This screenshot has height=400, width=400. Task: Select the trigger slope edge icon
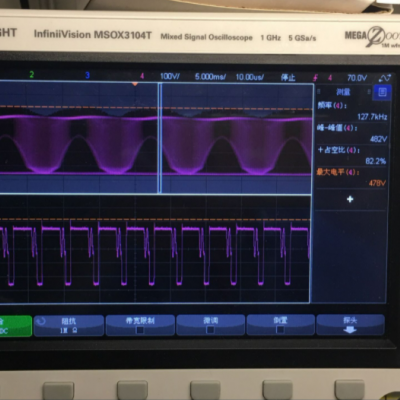[315, 78]
